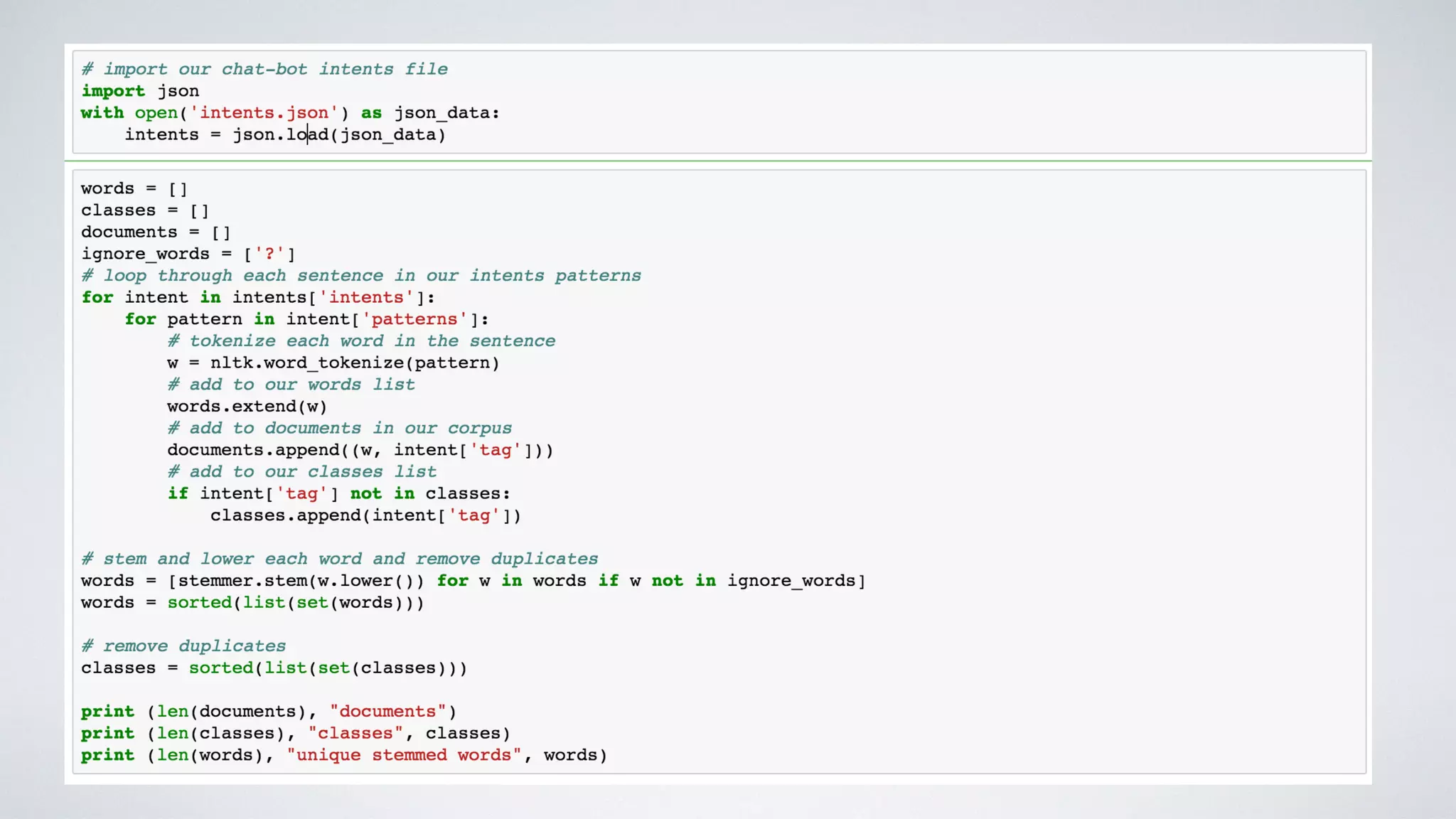Click the 'classes = []' assignment line
Screen dimensions: 1456x819
144,210
